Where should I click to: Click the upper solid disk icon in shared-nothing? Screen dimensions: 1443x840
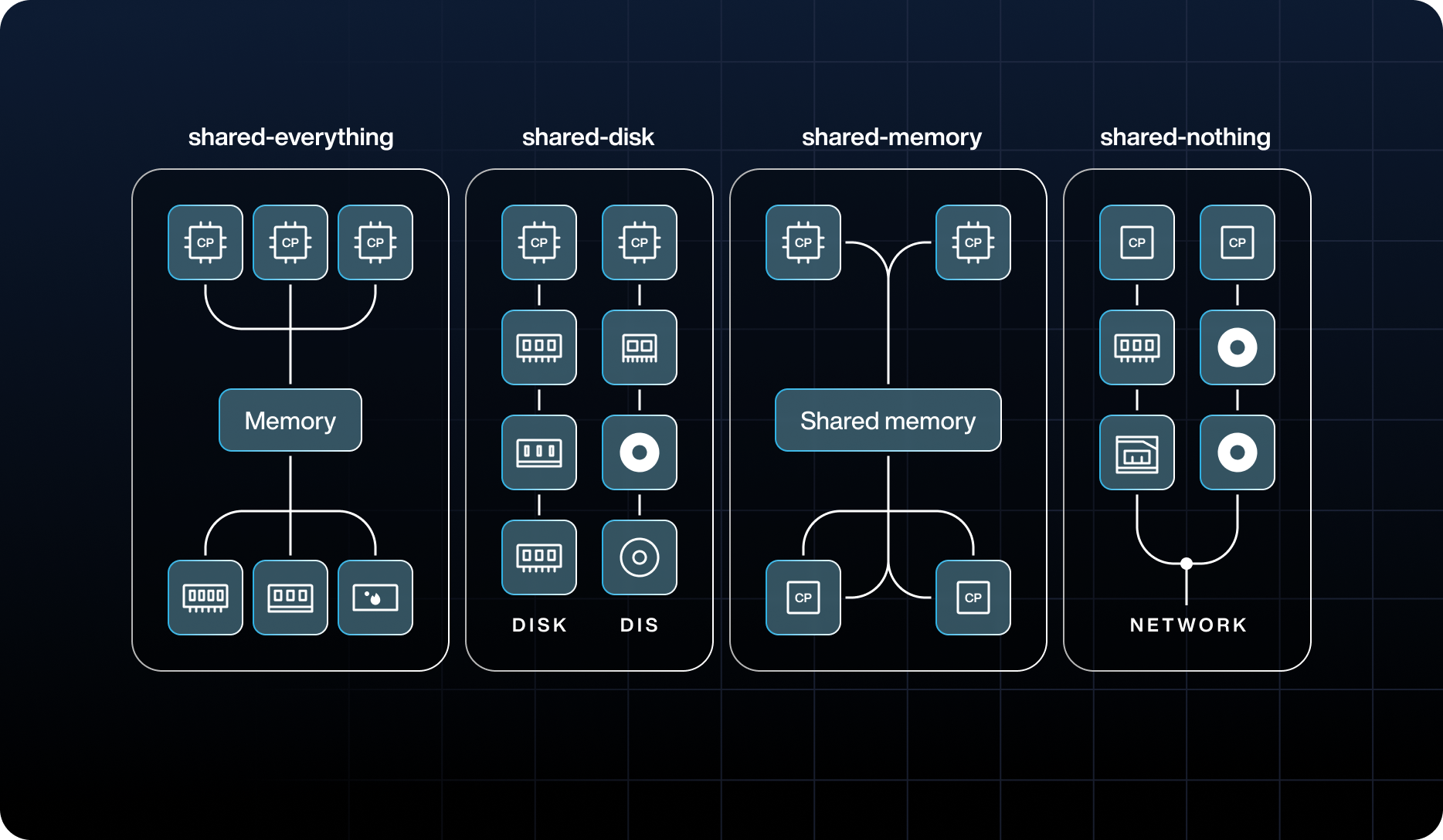(1238, 347)
